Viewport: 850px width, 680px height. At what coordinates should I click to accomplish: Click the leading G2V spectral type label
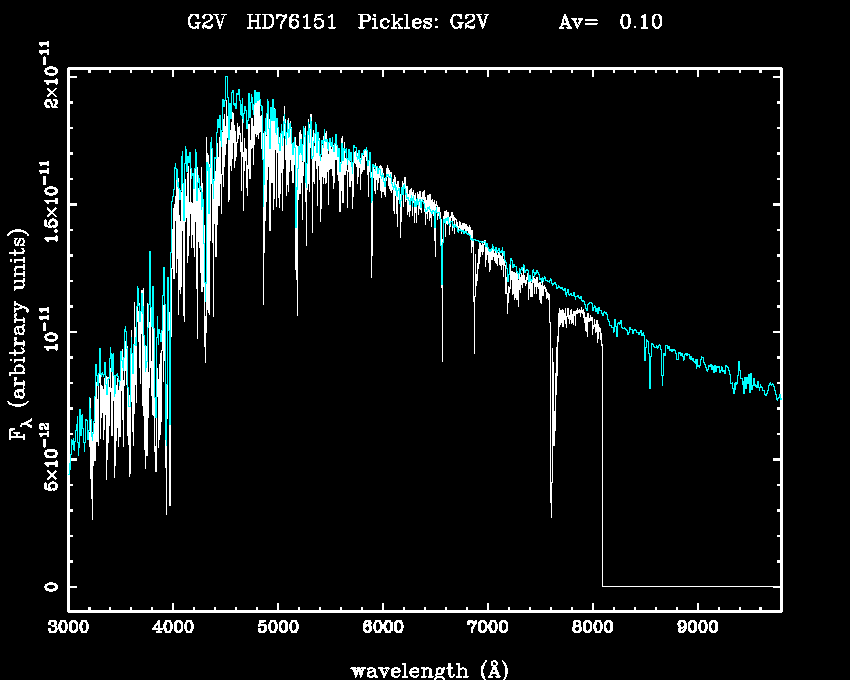coord(208,22)
